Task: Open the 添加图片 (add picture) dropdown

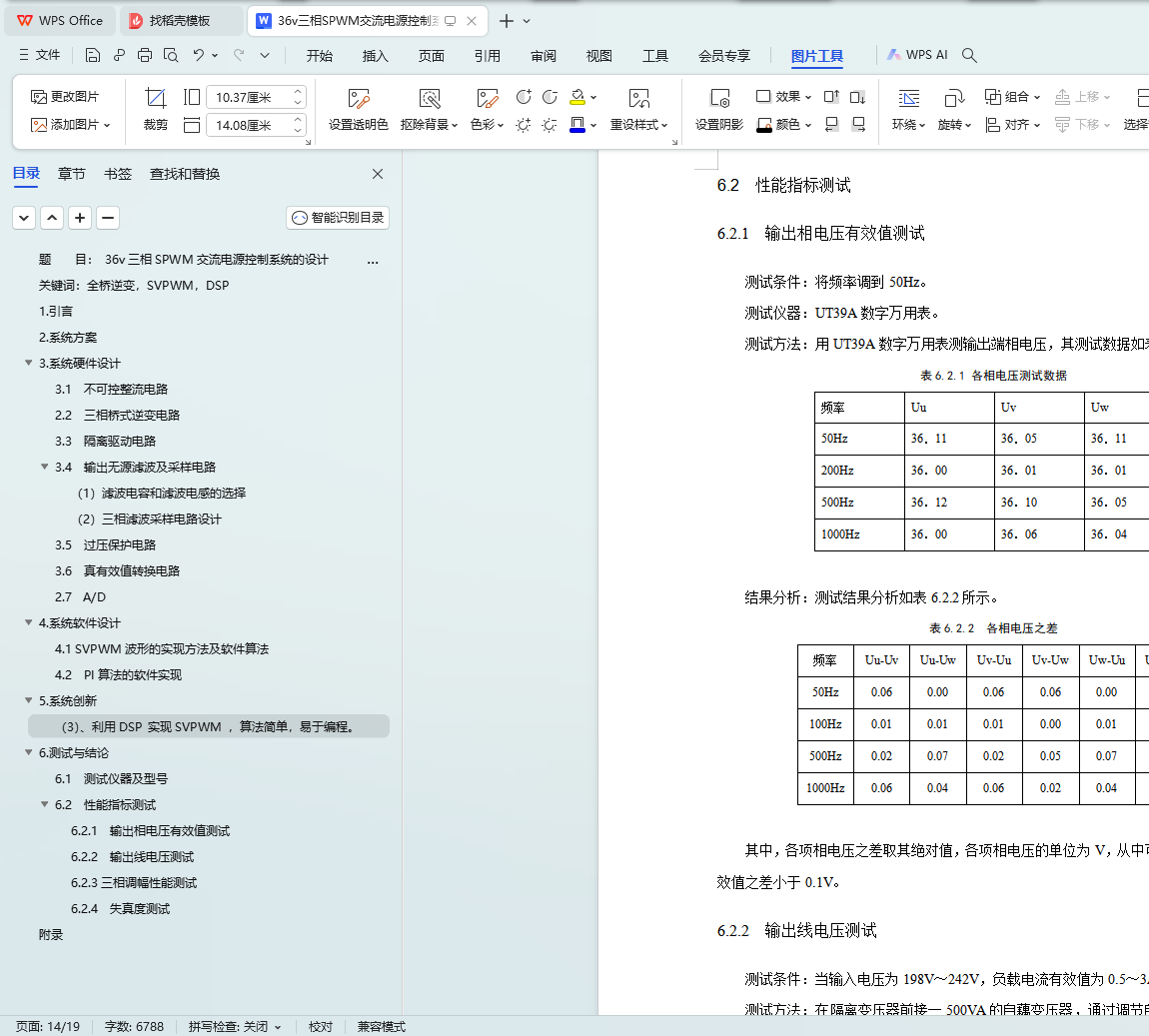Action: (x=70, y=125)
